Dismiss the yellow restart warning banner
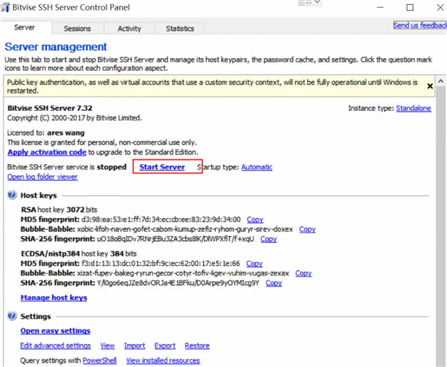447x367 pixels. point(430,86)
